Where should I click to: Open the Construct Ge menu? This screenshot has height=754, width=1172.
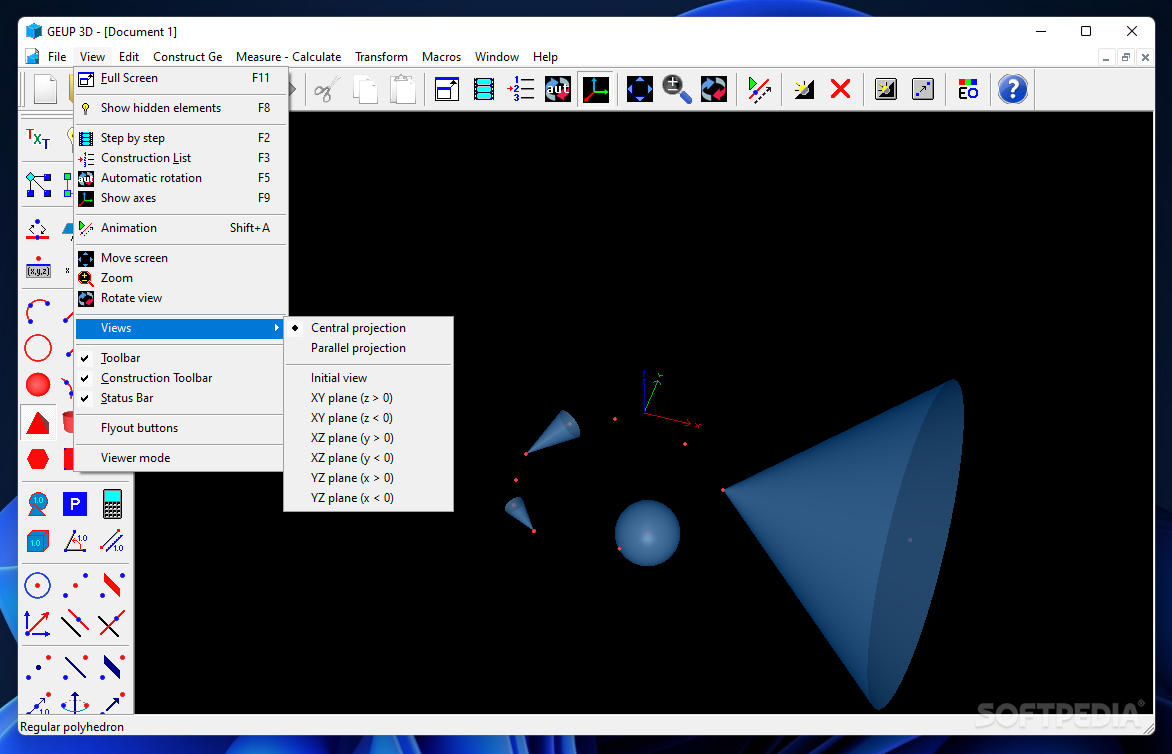(x=188, y=57)
